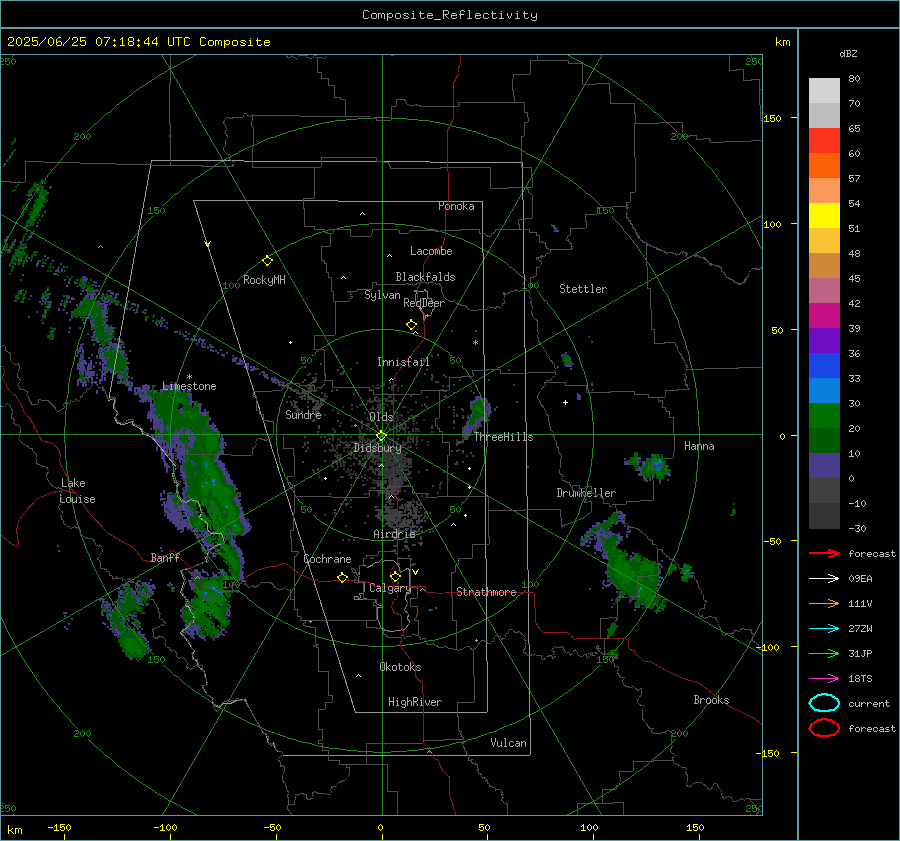Click the Limestone label

[189, 386]
